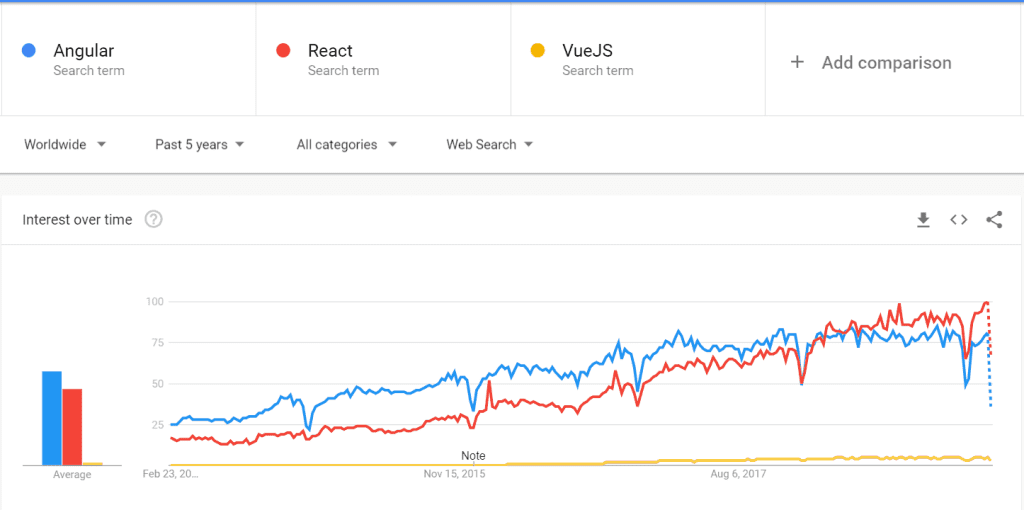1024x510 pixels.
Task: Share the Interest over time chart
Action: pyautogui.click(x=994, y=220)
